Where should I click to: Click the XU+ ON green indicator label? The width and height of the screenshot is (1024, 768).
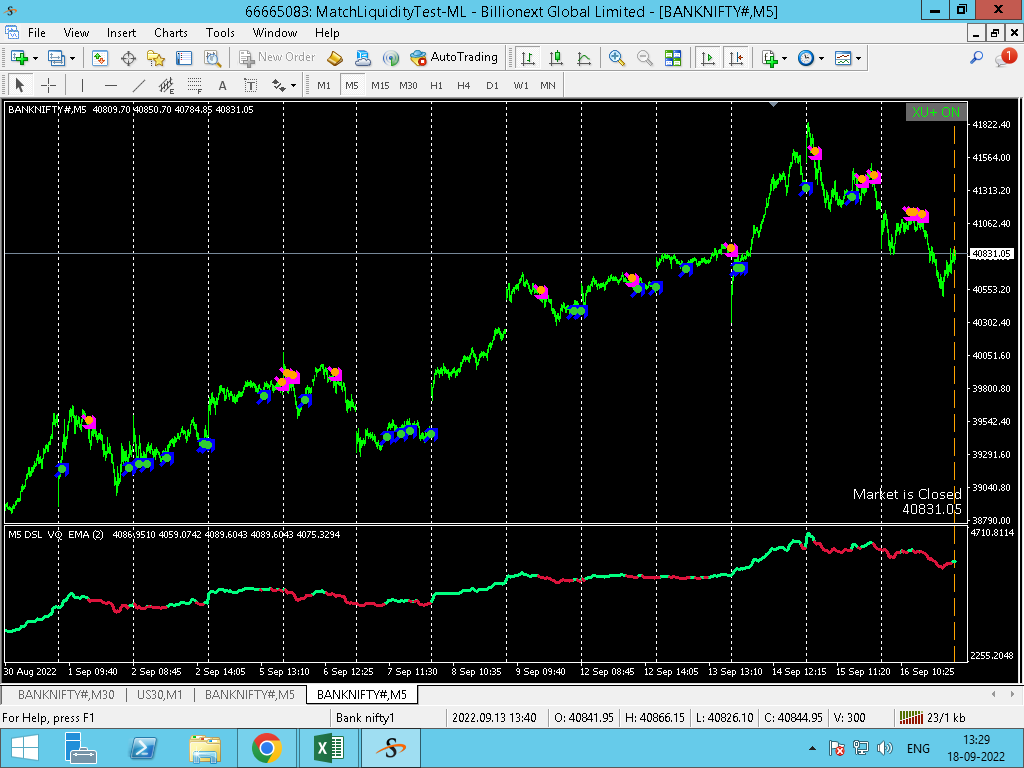pos(935,112)
